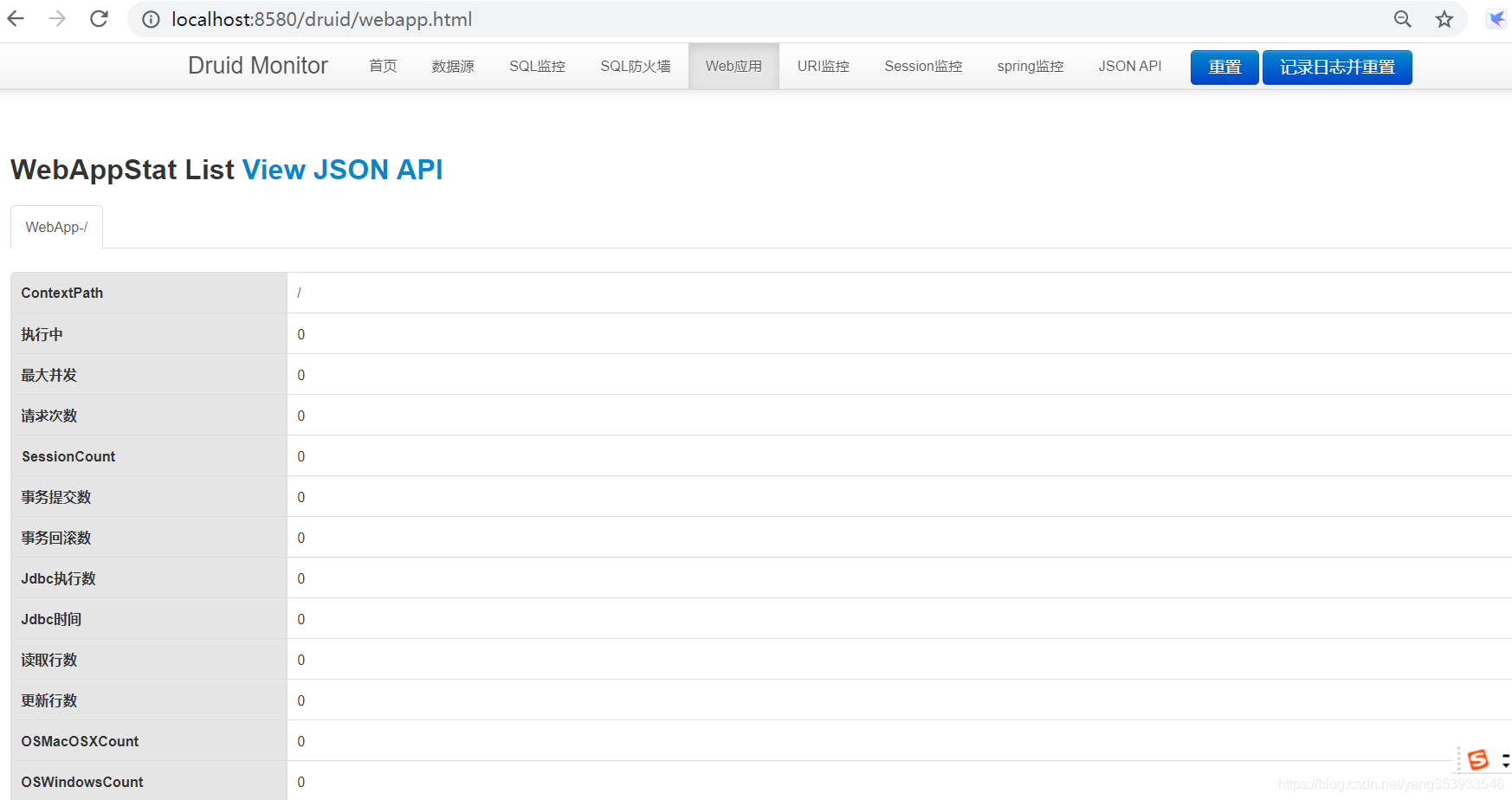This screenshot has width=1512, height=800.
Task: Click the Jdbc执行数 value 0
Action: [x=301, y=578]
